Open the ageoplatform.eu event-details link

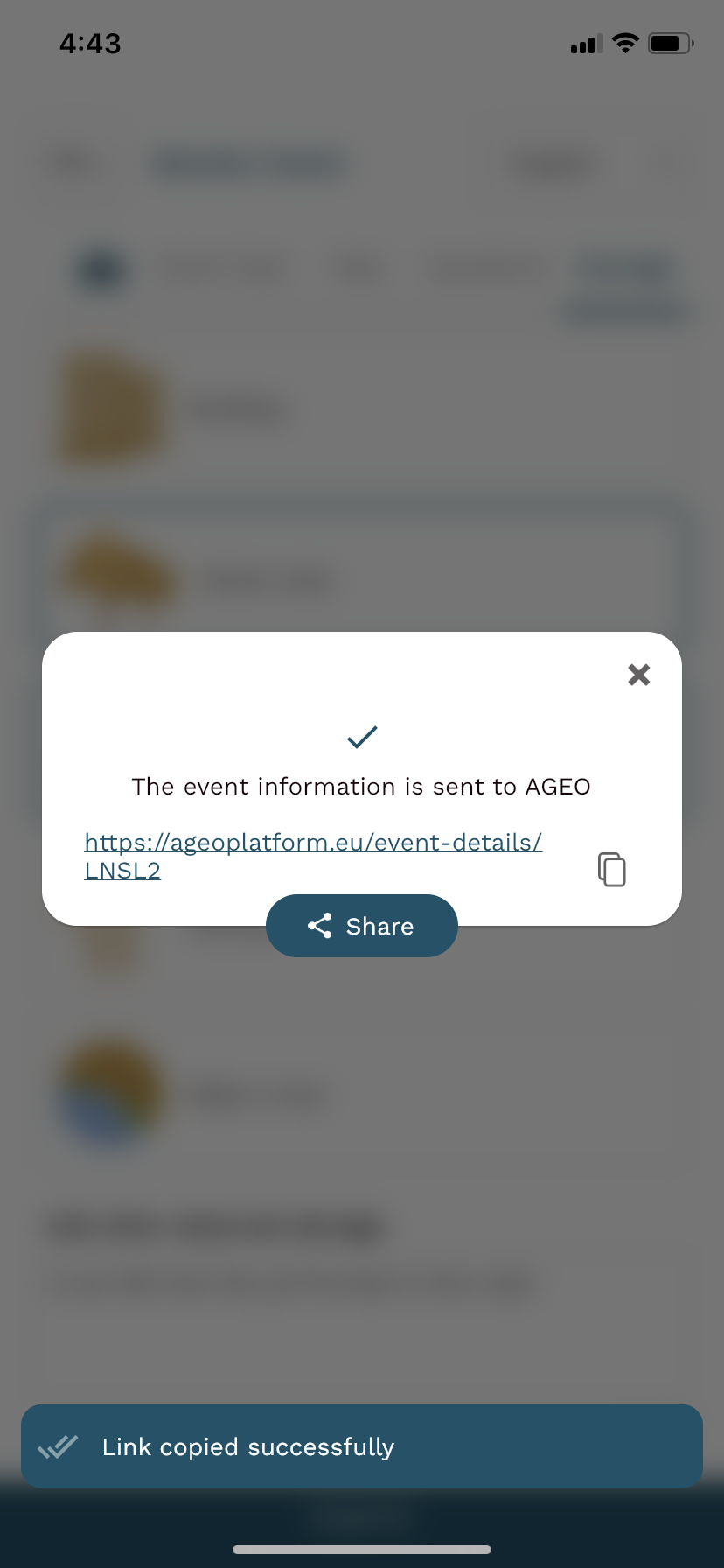coord(313,856)
